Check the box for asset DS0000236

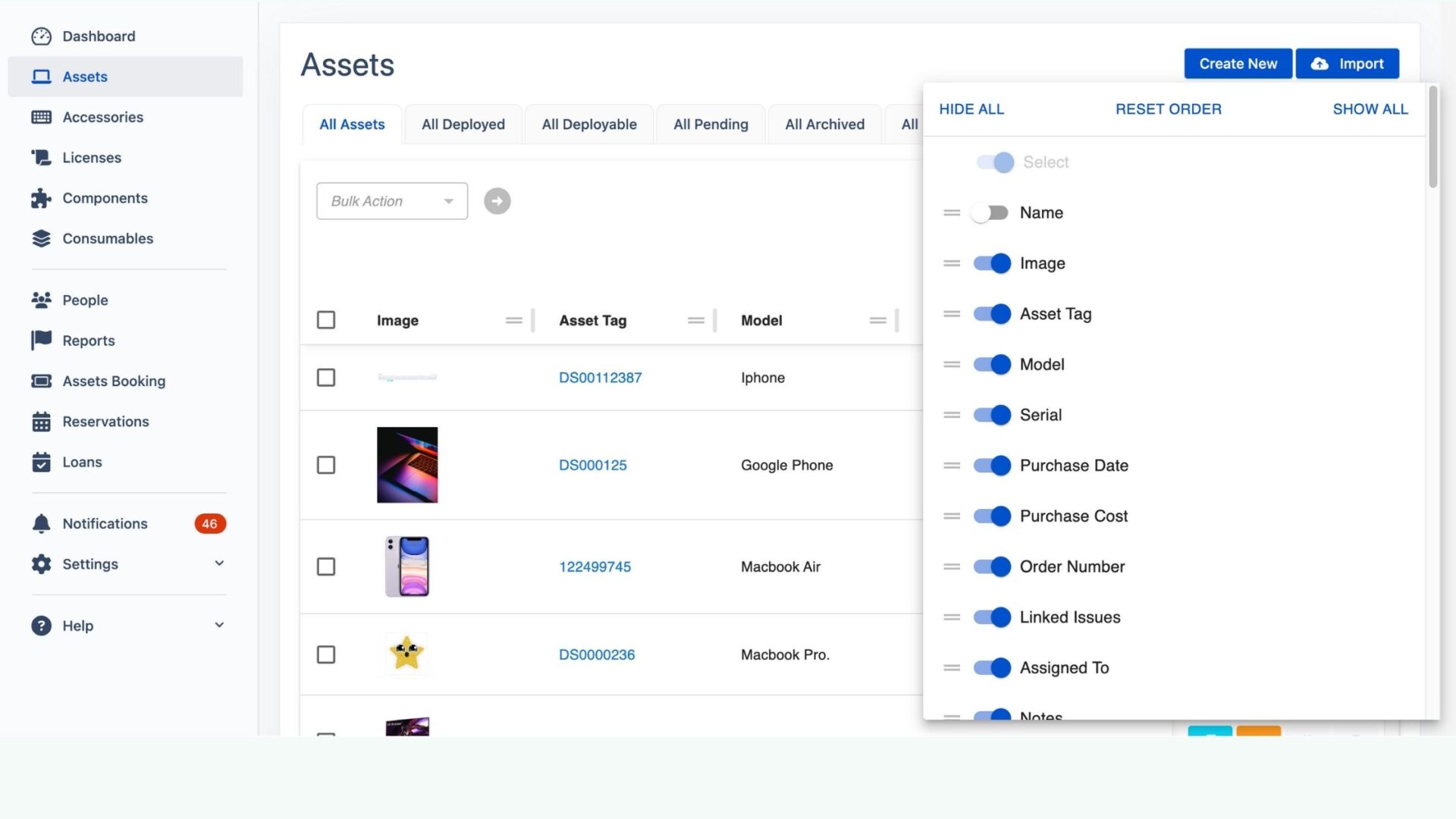[326, 654]
